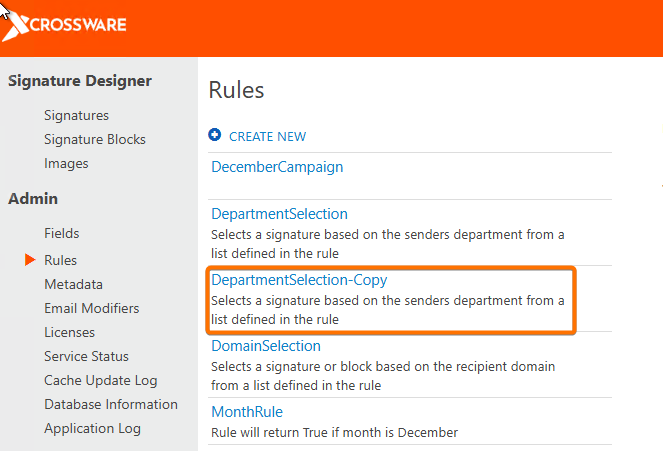Open Signature Blocks in the sidebar
The image size is (663, 451).
coord(95,140)
